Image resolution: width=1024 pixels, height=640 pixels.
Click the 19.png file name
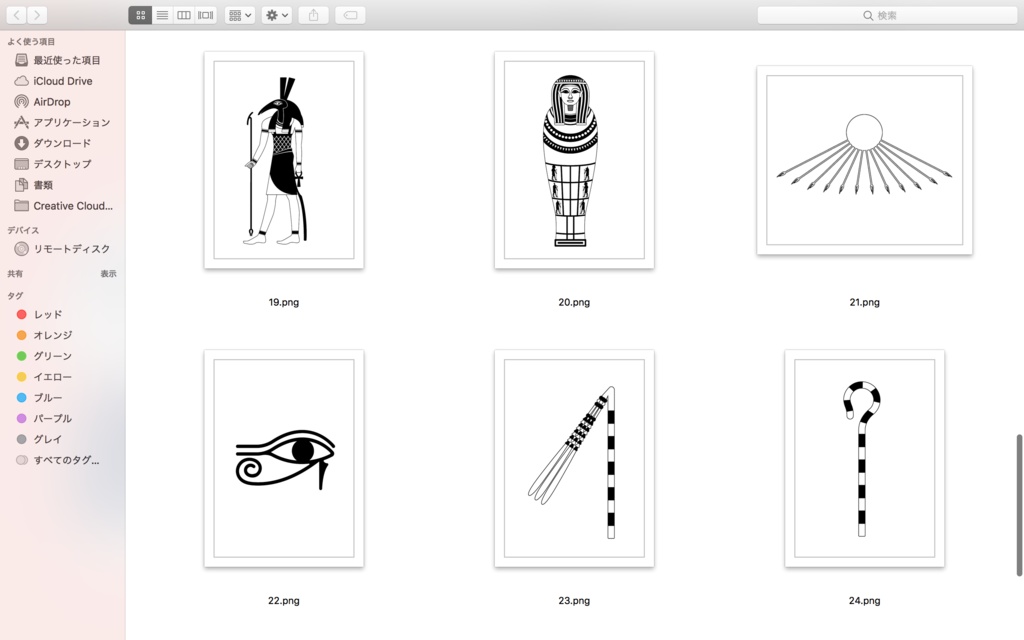[x=284, y=302]
